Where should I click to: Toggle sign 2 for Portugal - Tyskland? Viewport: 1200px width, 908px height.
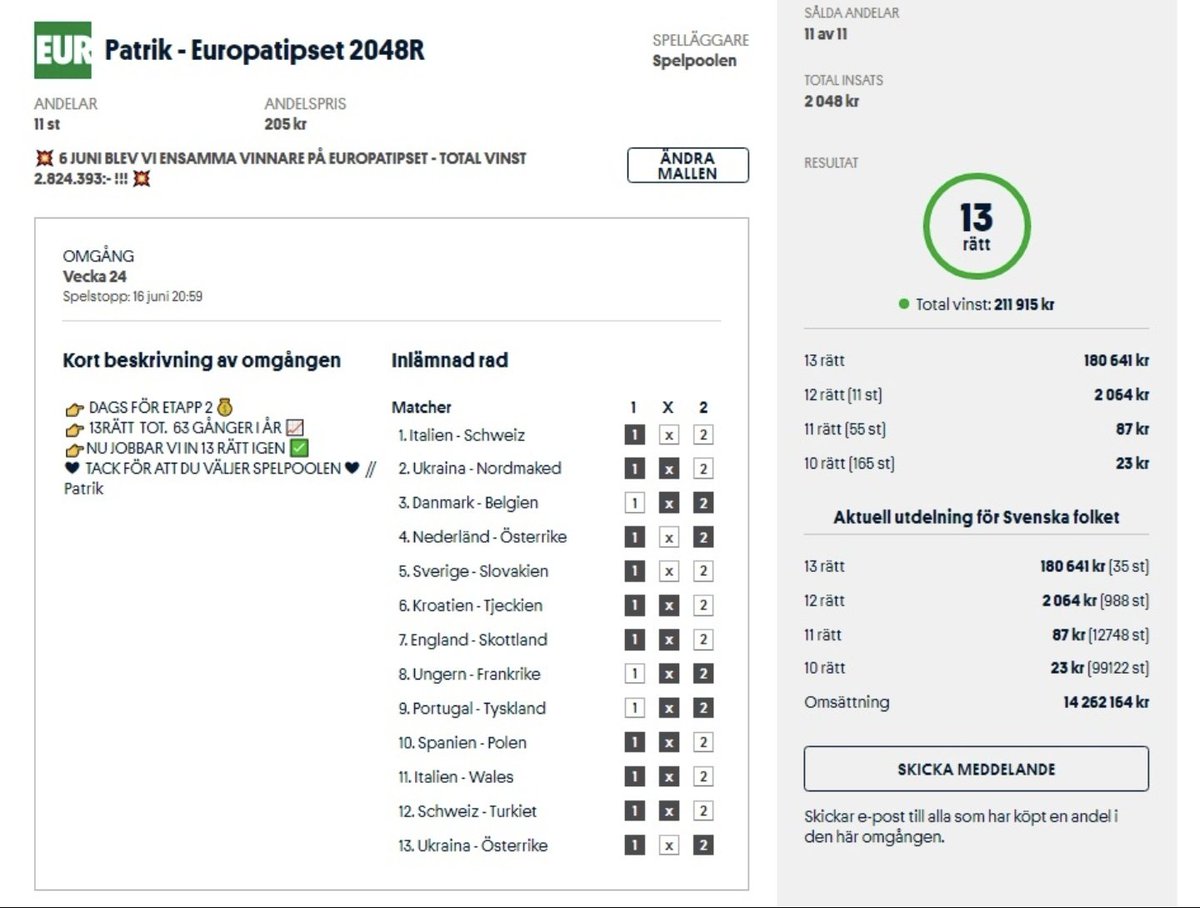pos(703,708)
